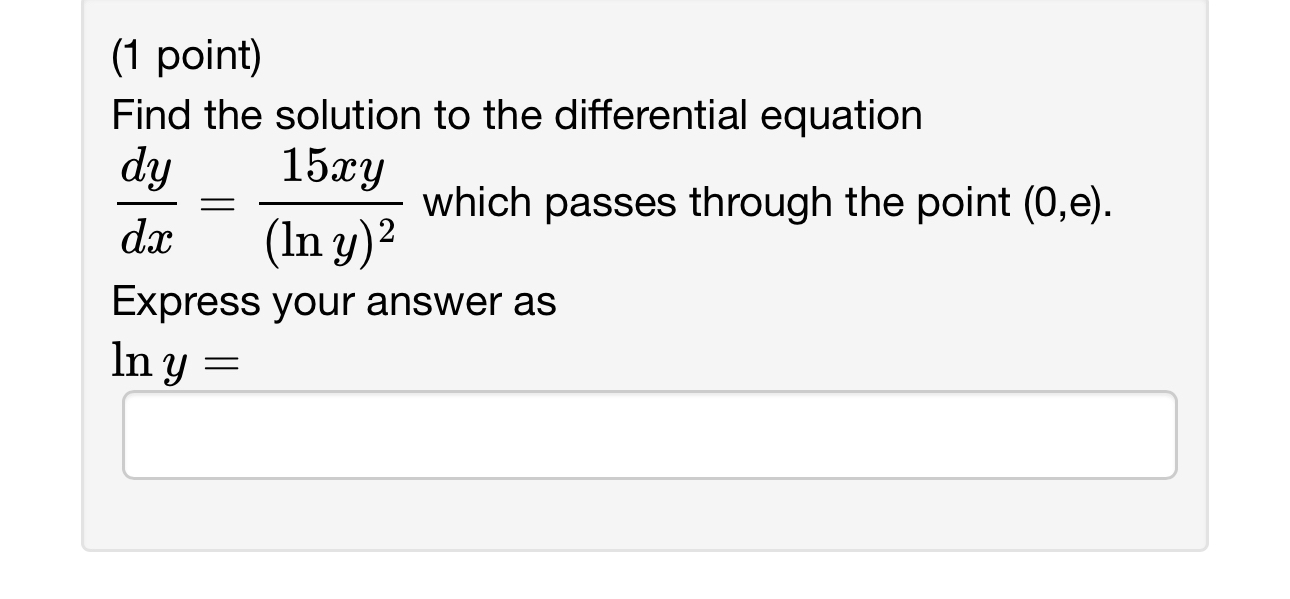Click the dx term of the derivative

[x=145, y=234]
